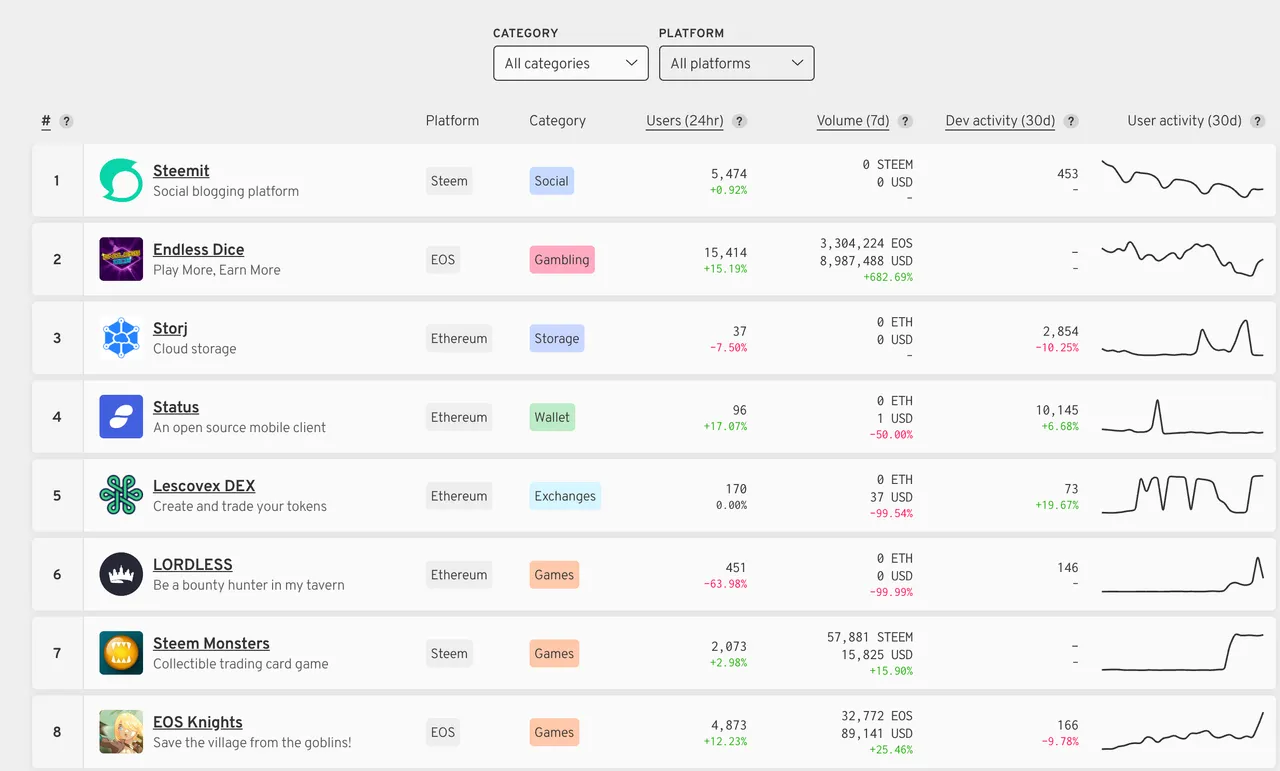Click Steem platform tag in Steemit row
The height and width of the screenshot is (771, 1280).
point(449,181)
